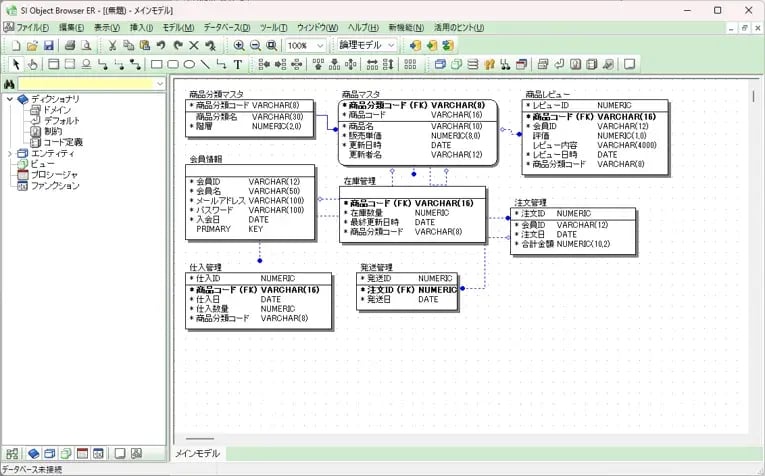Screen dimensions: 765x476
Task: Click the Print icon in the toolbar
Action: 70,46
